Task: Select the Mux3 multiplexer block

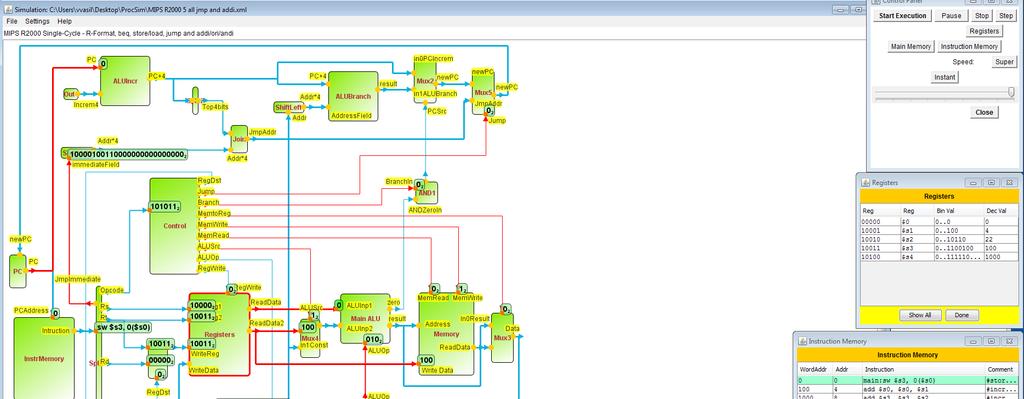Action: click(502, 338)
